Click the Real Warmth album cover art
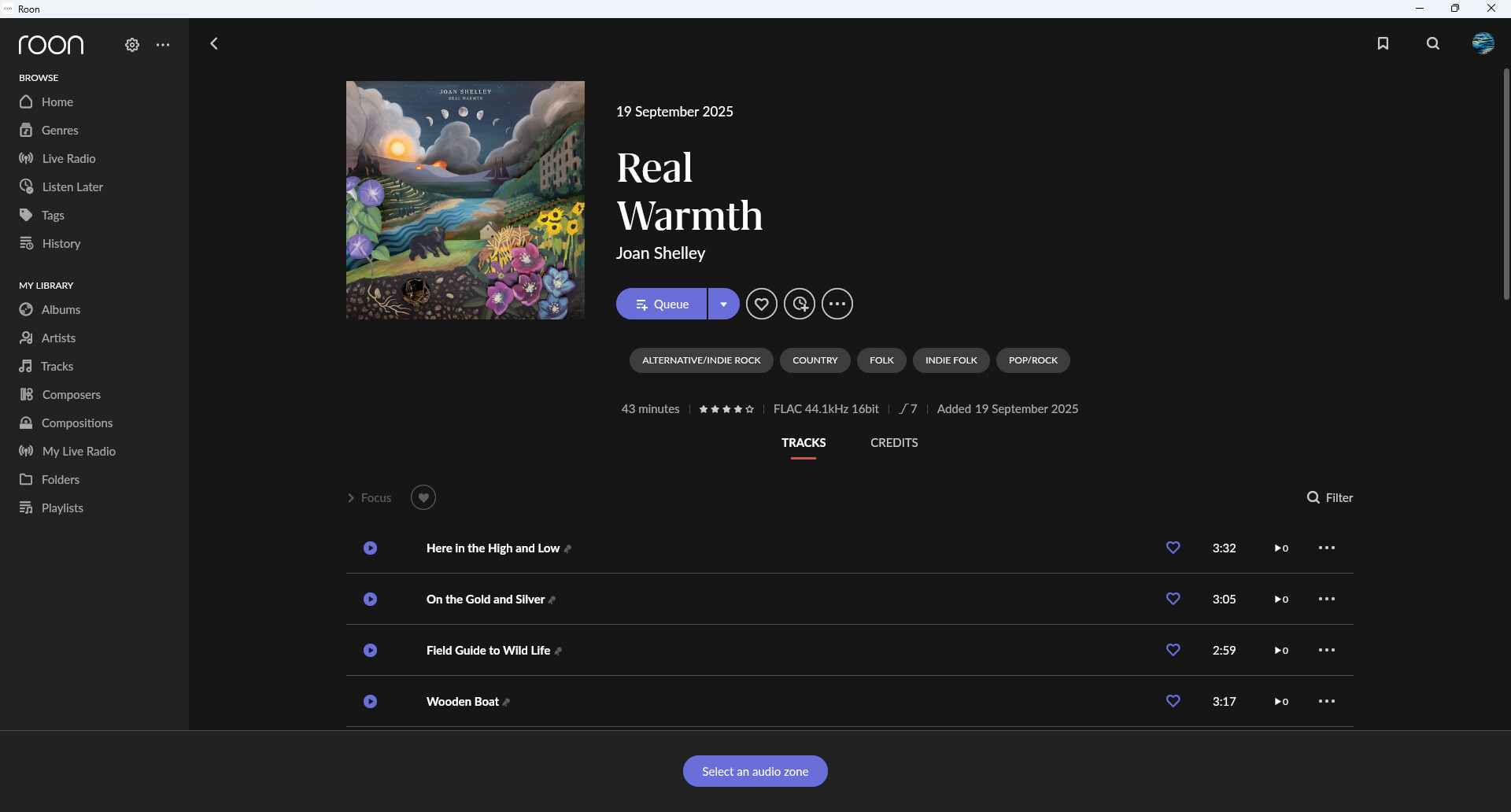This screenshot has width=1511, height=812. (x=465, y=200)
